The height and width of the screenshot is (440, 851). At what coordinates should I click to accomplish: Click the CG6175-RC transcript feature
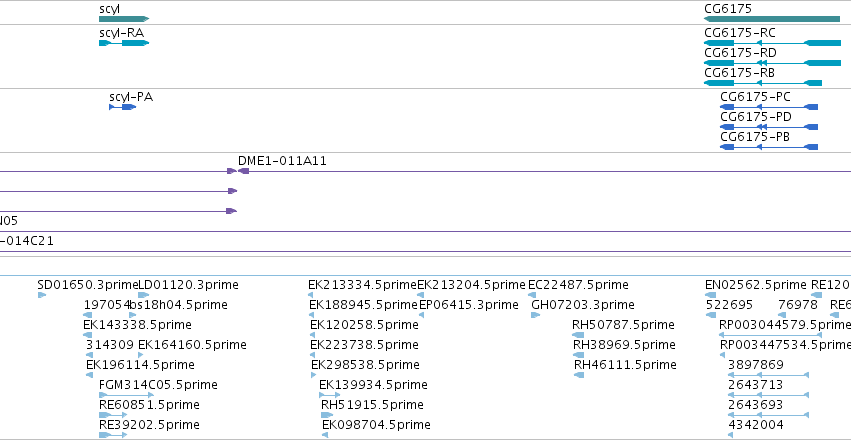point(772,43)
